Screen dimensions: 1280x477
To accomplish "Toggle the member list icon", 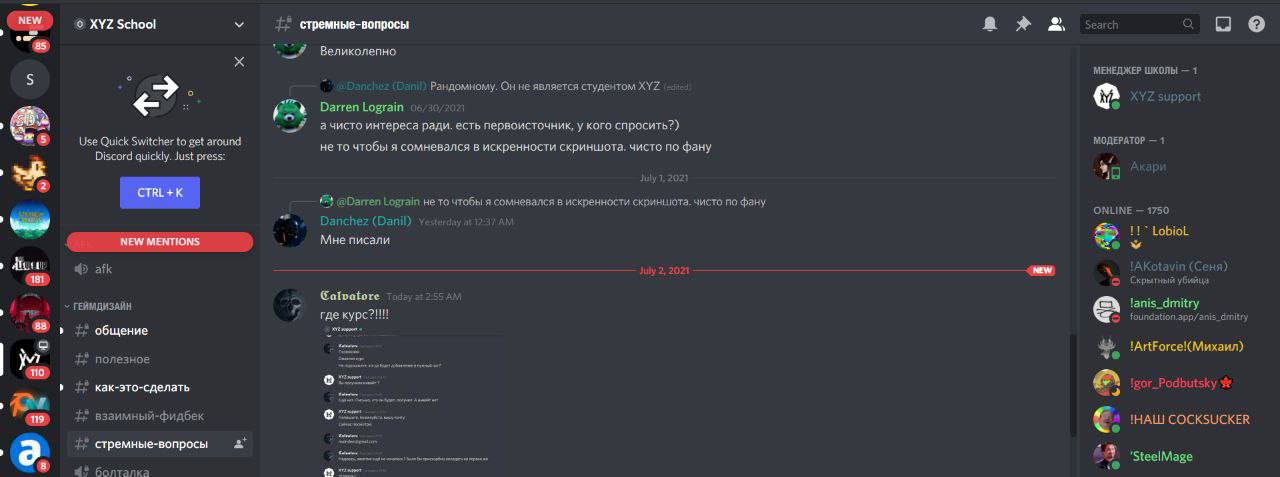I will (x=1056, y=25).
